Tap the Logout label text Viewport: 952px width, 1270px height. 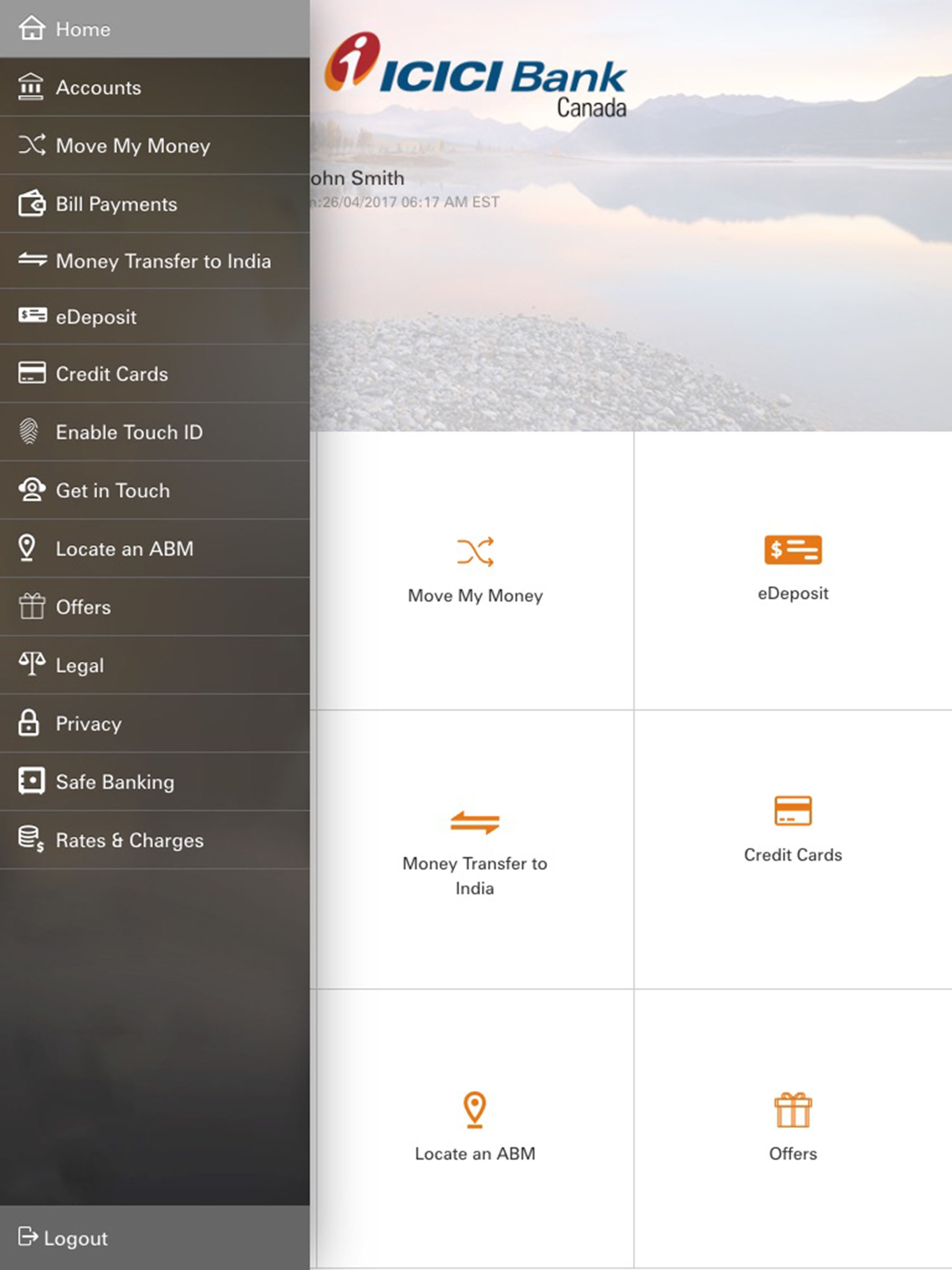[x=76, y=1238]
